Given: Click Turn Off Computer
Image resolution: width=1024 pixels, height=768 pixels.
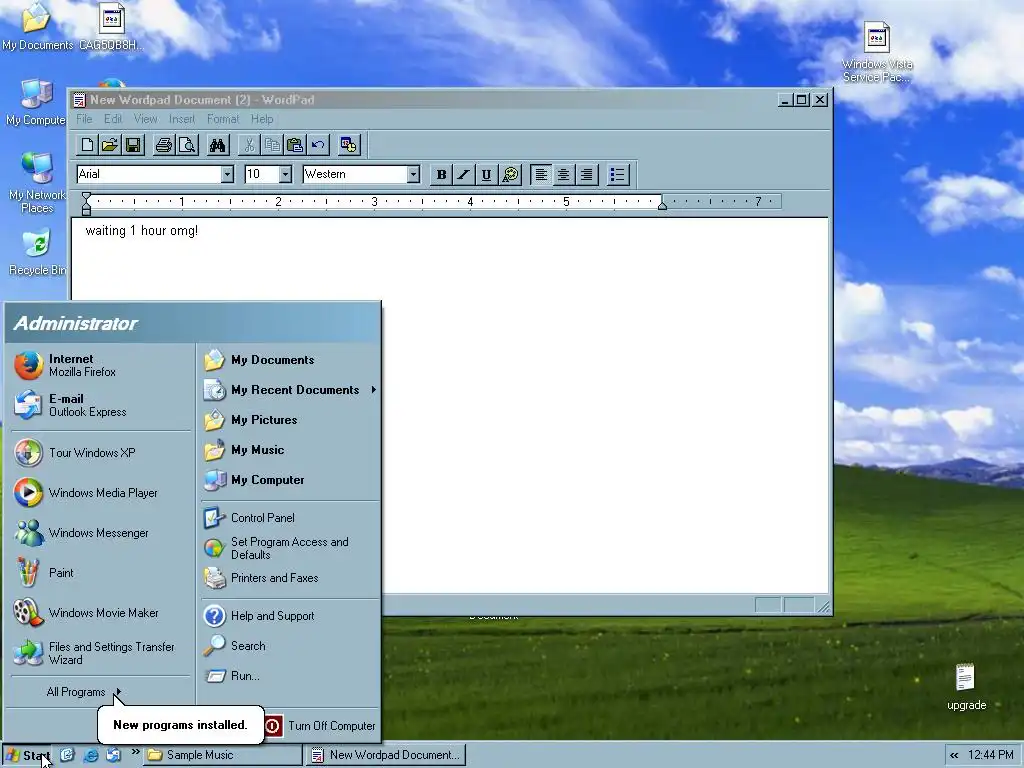Looking at the screenshot, I should pyautogui.click(x=320, y=726).
